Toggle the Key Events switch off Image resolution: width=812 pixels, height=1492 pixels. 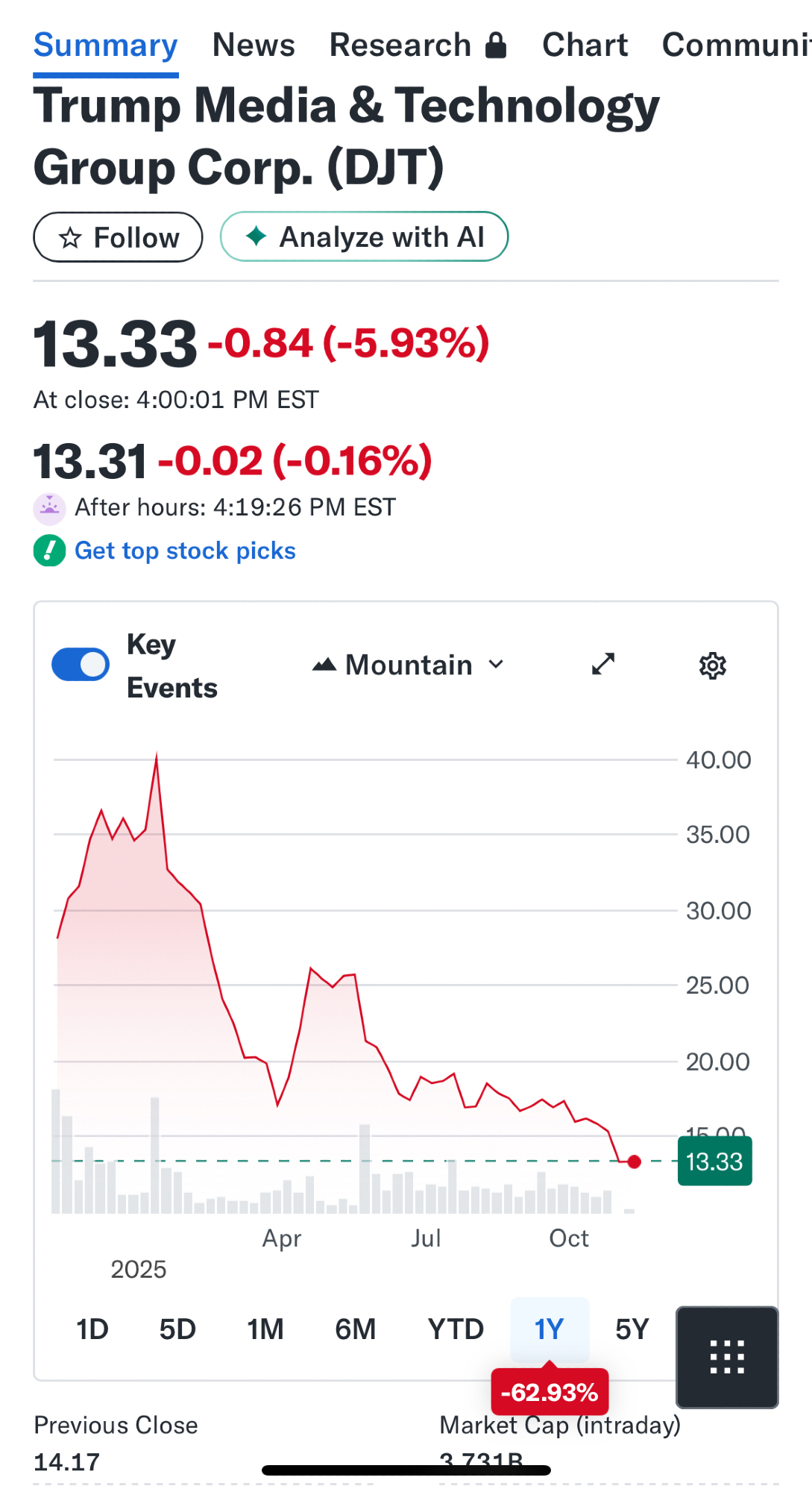[x=81, y=665]
